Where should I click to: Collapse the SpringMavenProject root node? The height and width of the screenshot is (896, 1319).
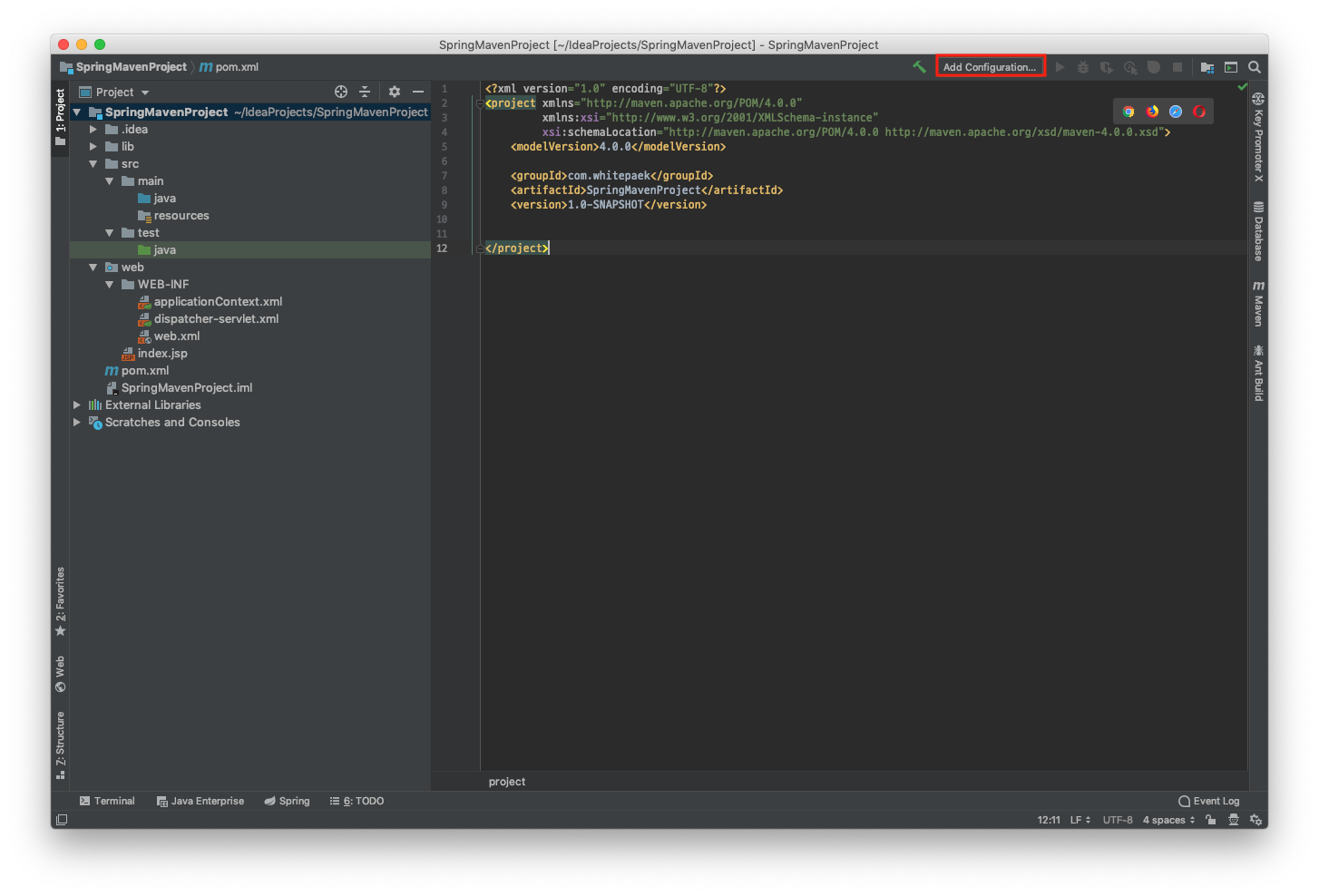click(x=77, y=112)
